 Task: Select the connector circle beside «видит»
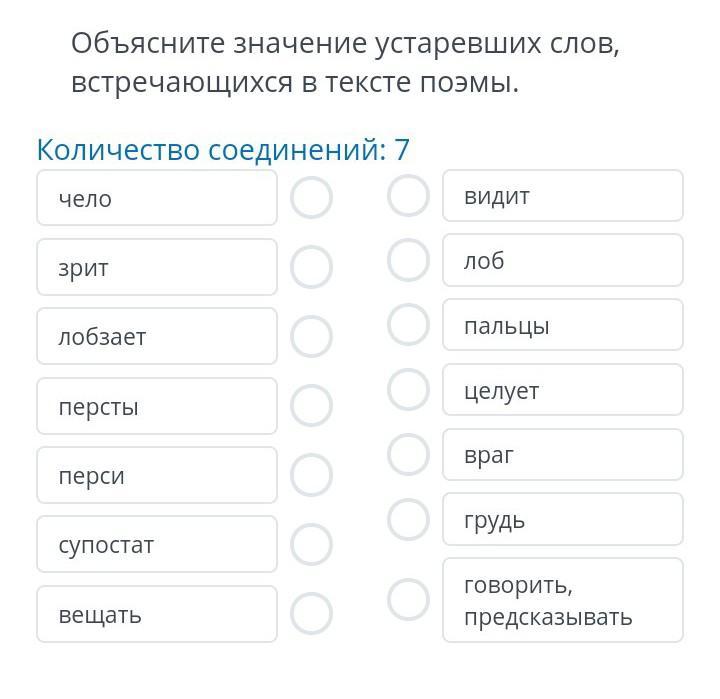click(408, 196)
